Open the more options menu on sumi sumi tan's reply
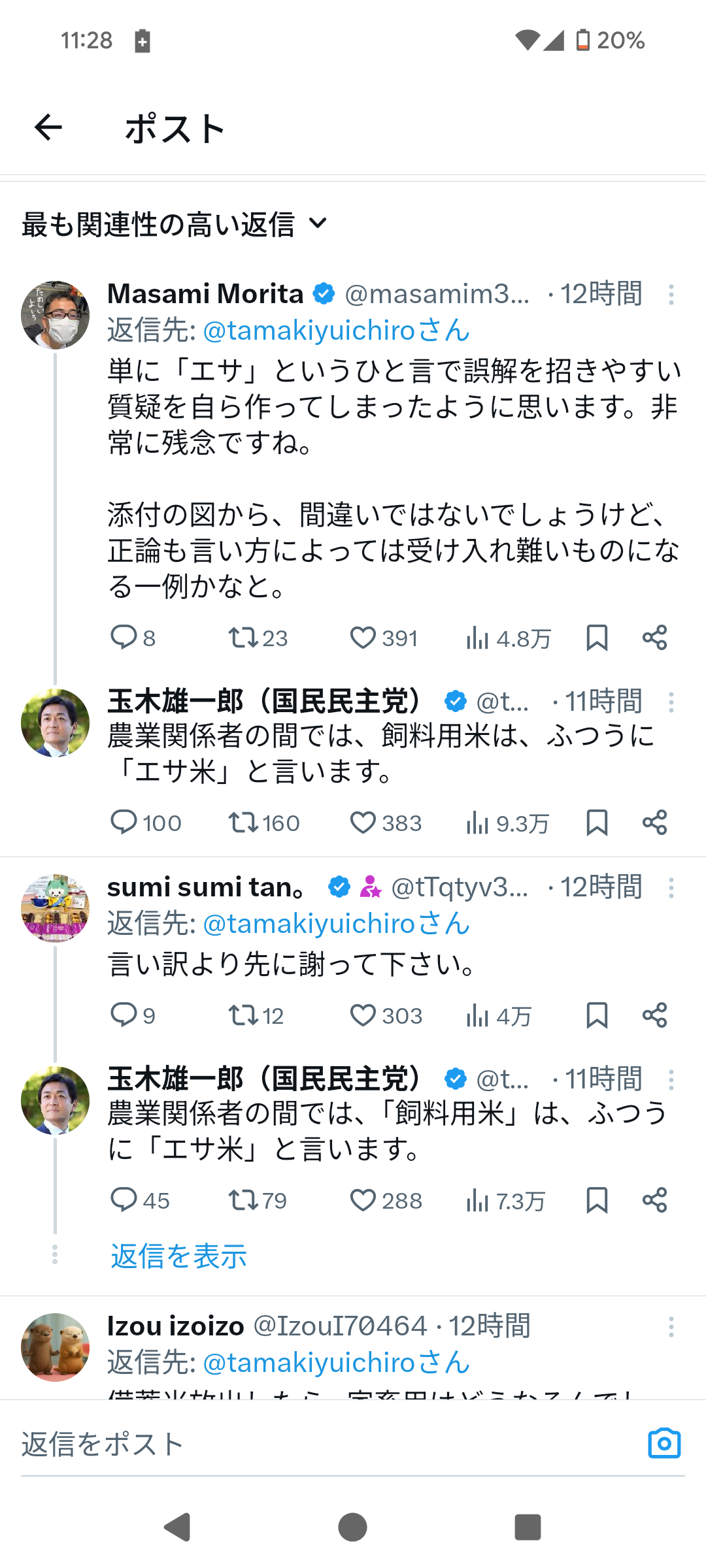Image resolution: width=706 pixels, height=1568 pixels. pos(671,888)
